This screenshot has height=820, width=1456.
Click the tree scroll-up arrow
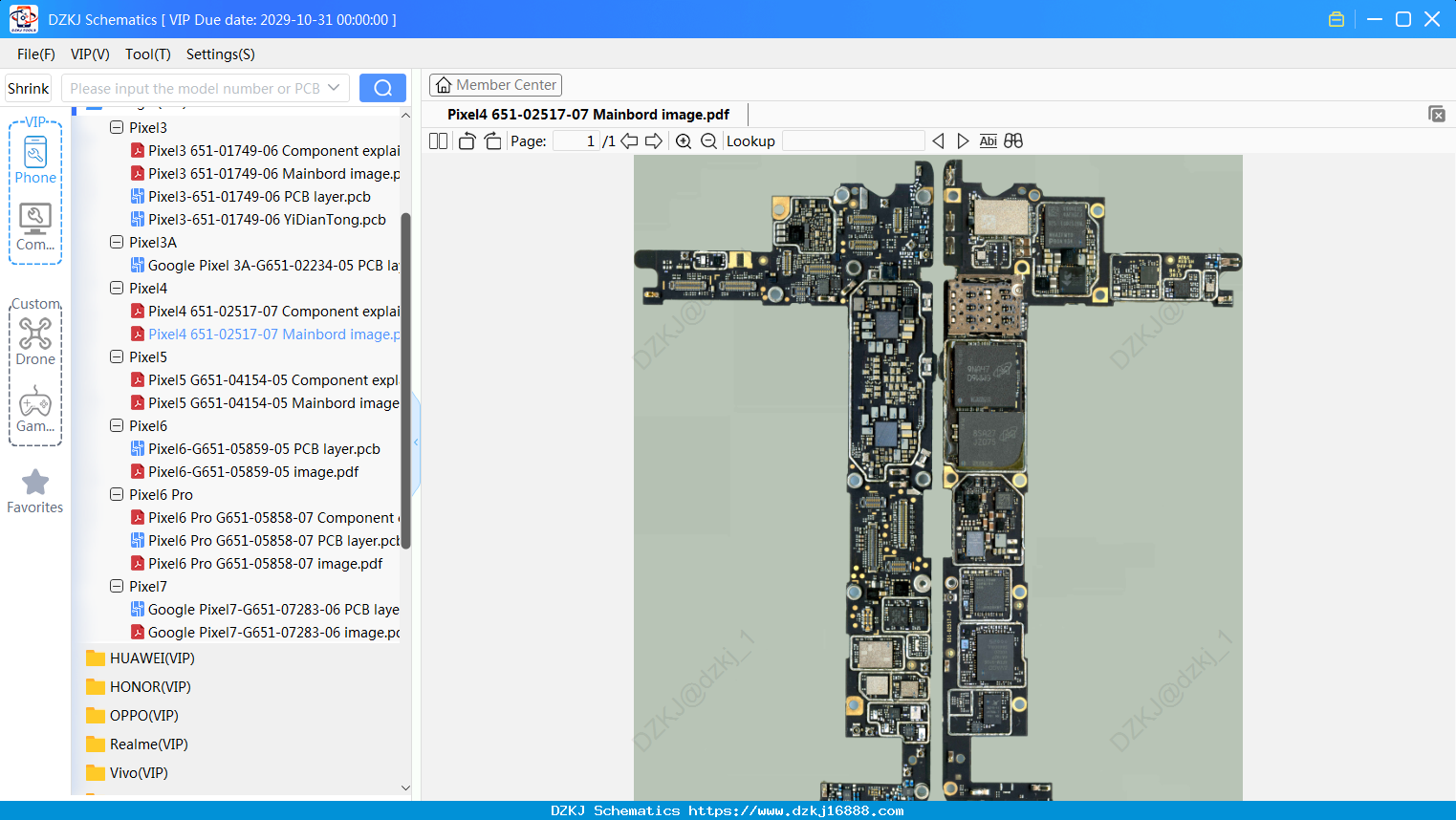[405, 116]
